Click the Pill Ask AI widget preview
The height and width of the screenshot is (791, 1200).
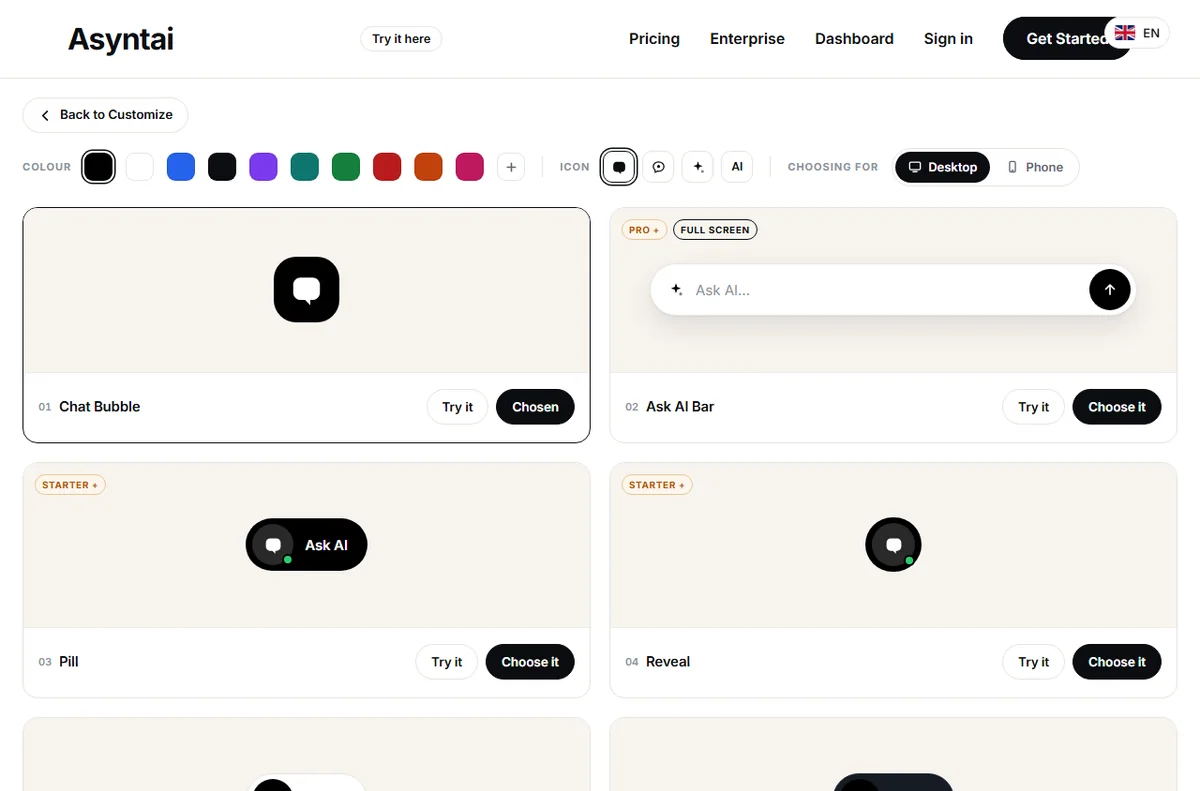306,545
